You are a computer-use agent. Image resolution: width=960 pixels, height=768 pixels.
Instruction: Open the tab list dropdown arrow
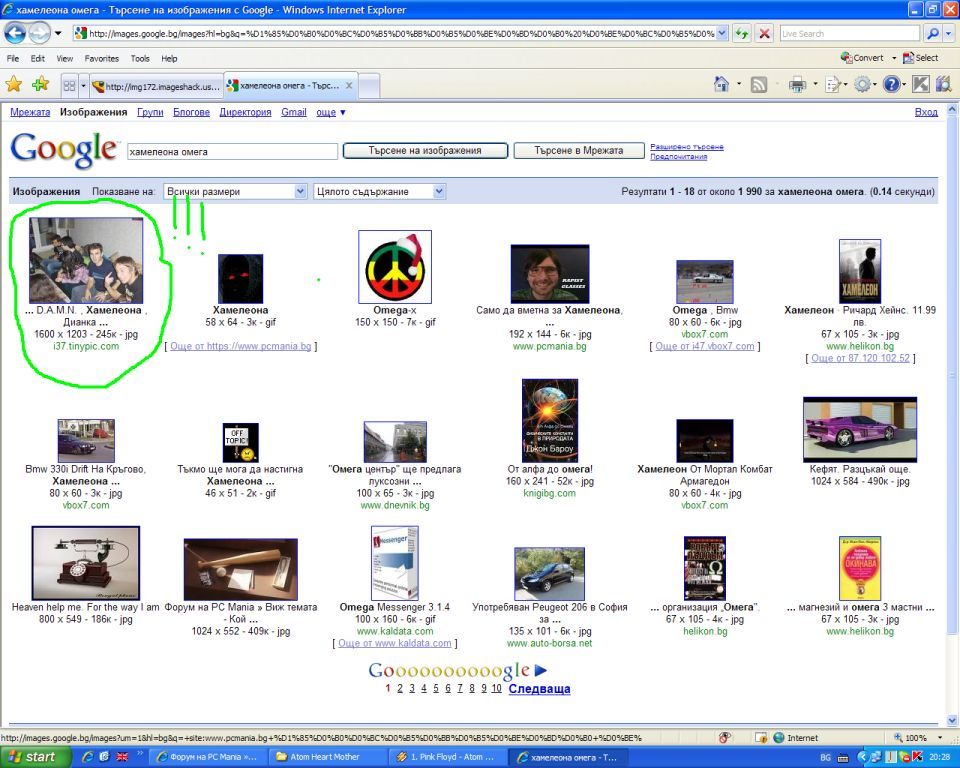83,86
